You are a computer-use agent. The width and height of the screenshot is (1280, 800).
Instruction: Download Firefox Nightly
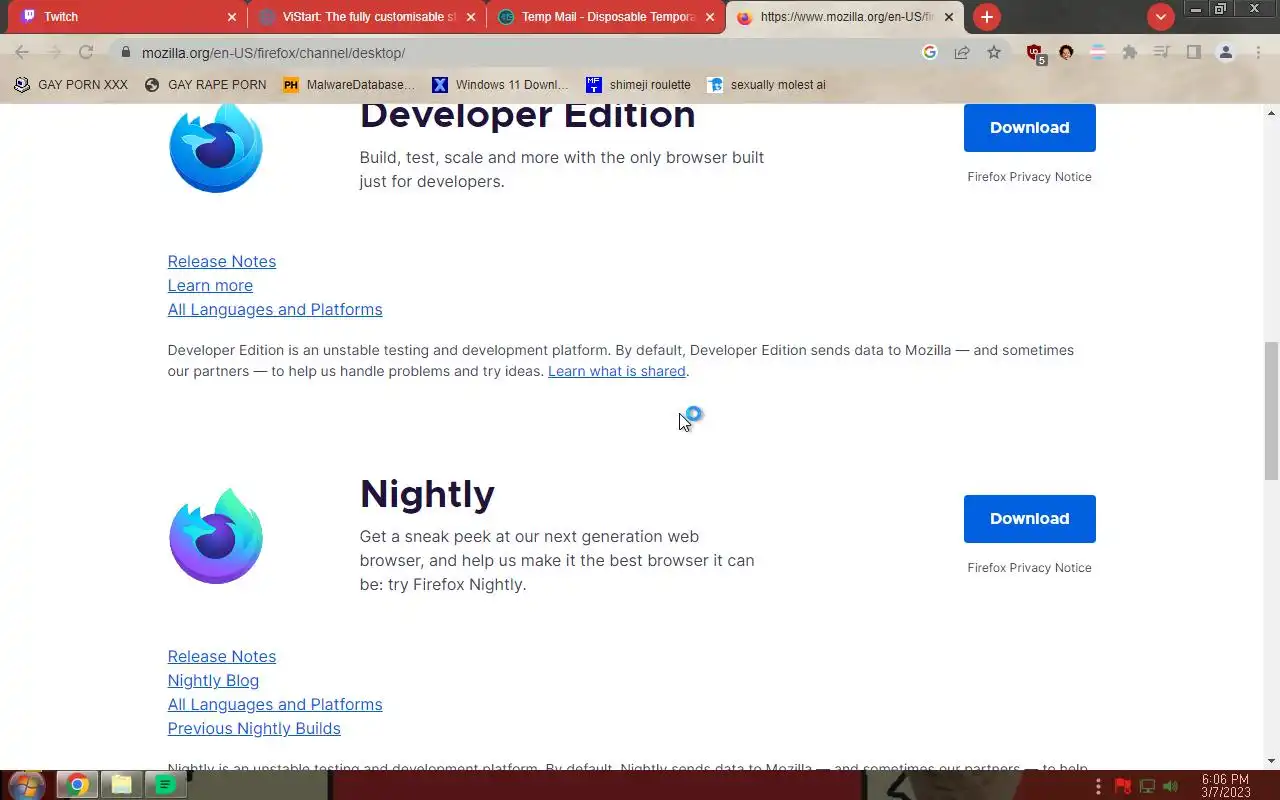tap(1029, 518)
